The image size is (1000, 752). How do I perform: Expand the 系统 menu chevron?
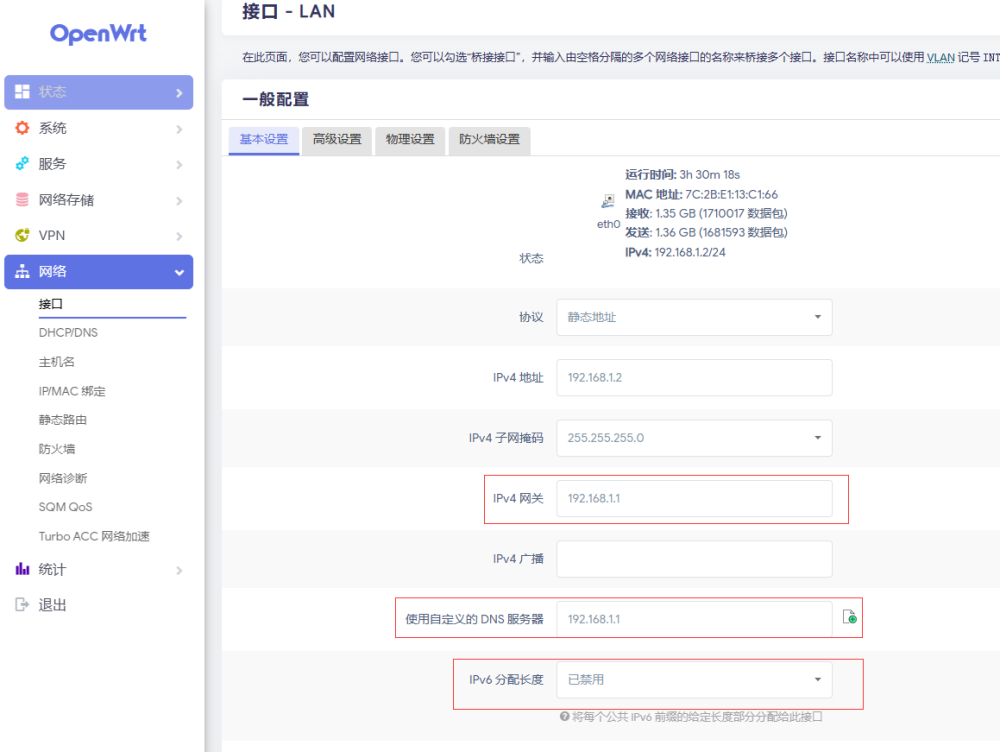179,129
